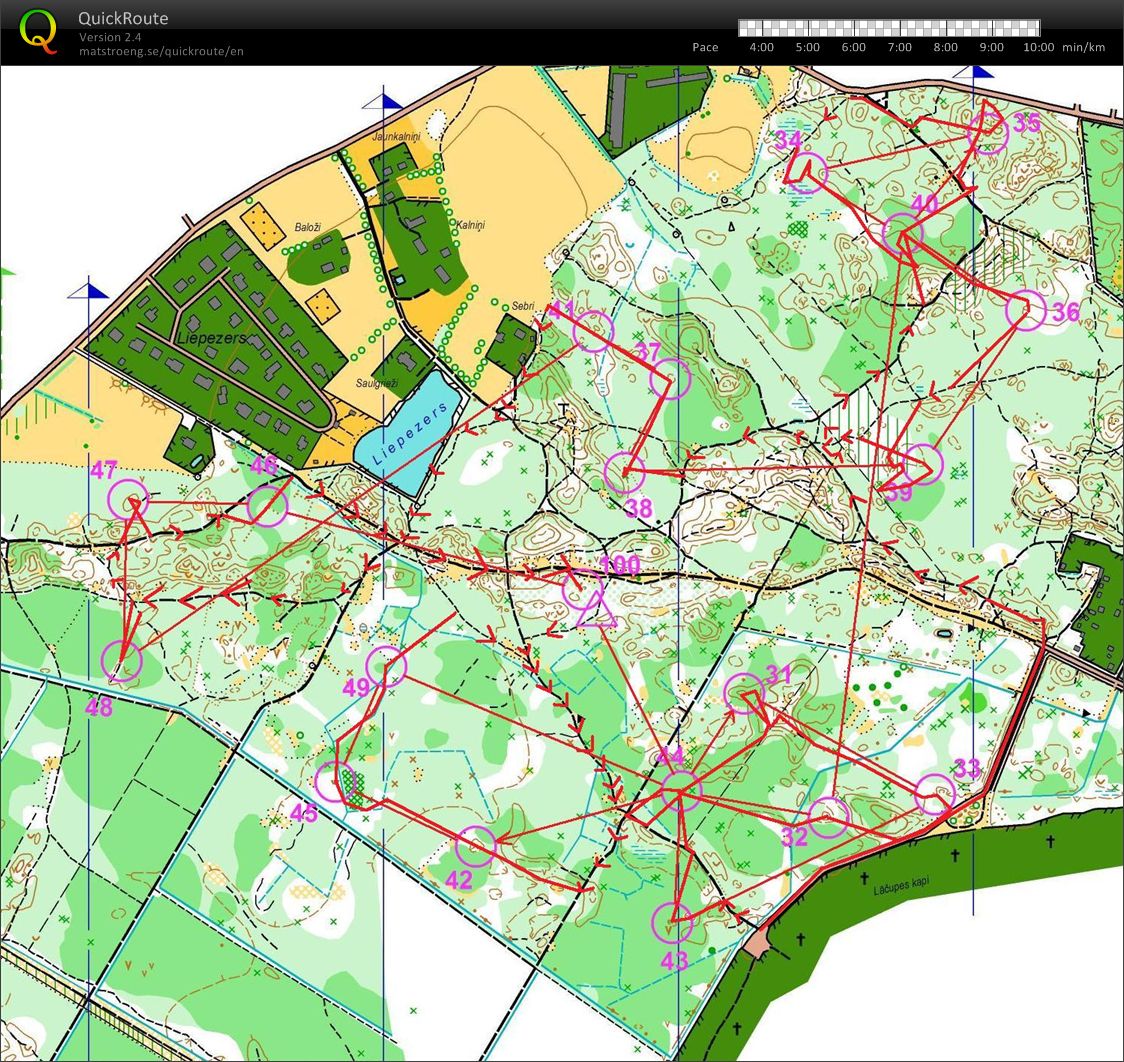Select control circle 41 on the map
Viewport: 1124px width, 1062px height.
click(593, 331)
